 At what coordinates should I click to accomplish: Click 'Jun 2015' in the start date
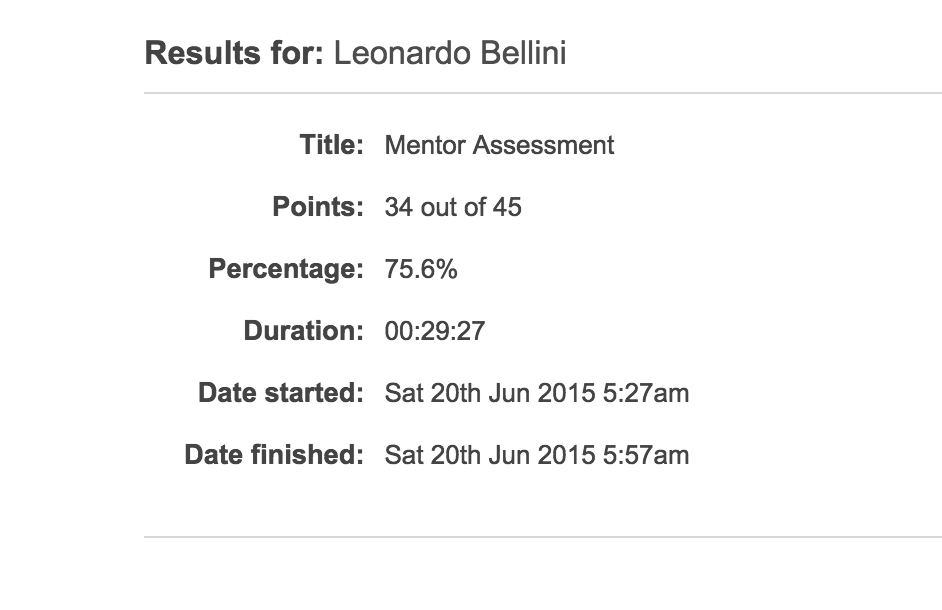[x=541, y=393]
